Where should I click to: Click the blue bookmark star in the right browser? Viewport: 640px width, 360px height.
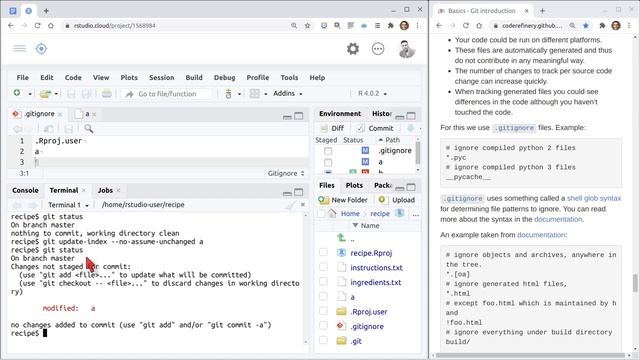tap(586, 25)
